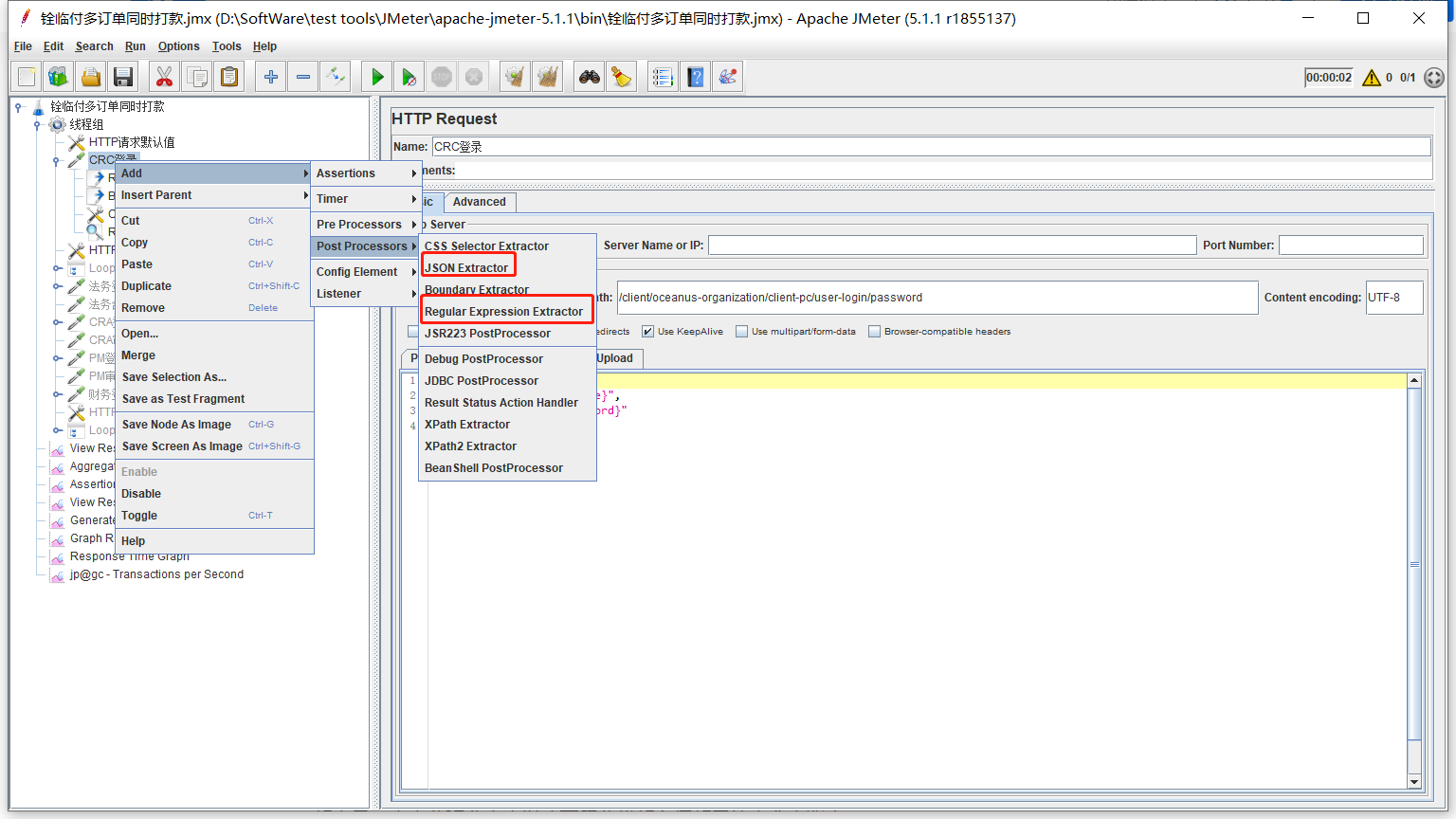
Task: Click the yellow warning triangle log icon
Action: 1372,78
